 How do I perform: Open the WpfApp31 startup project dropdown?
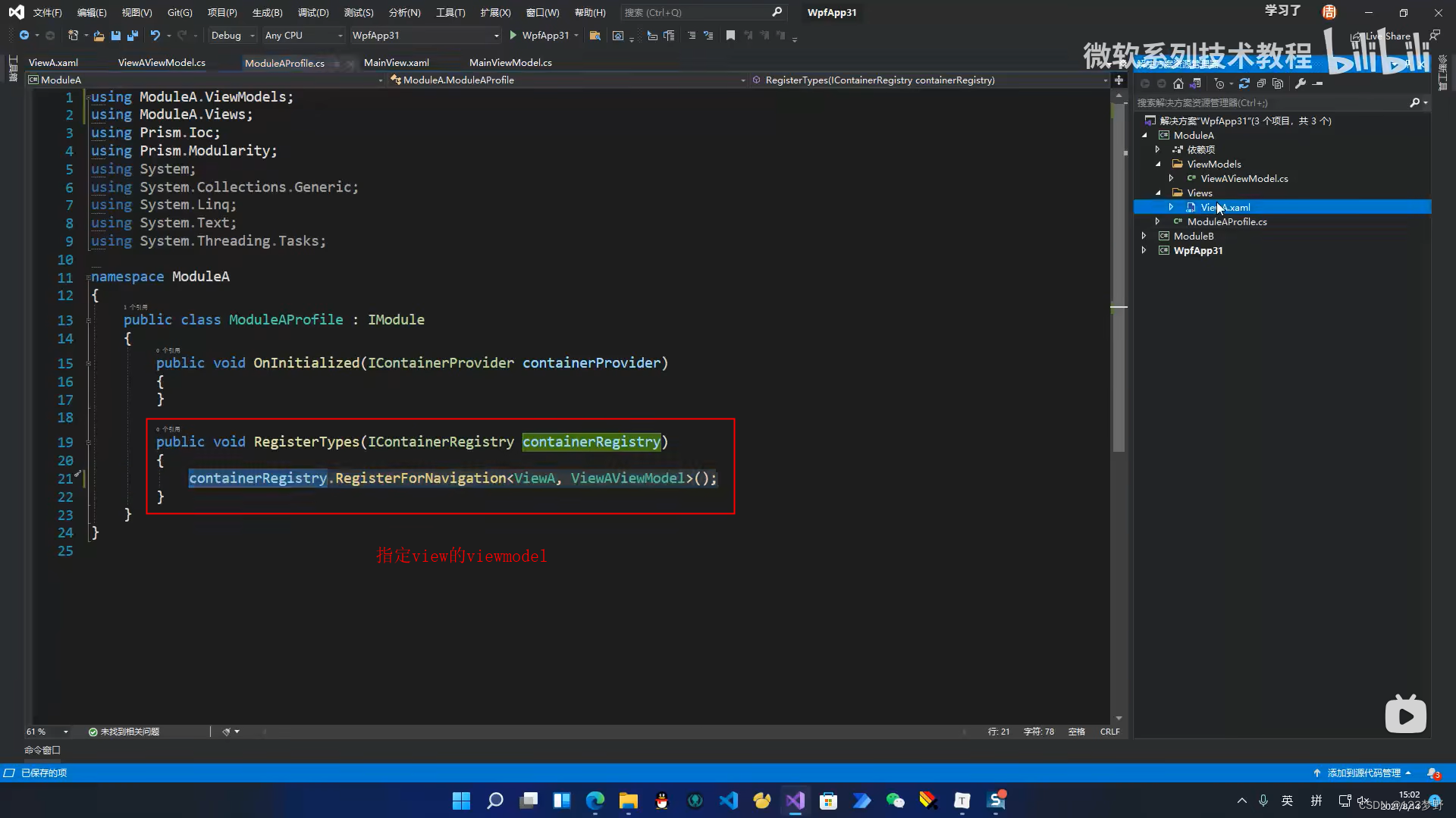(x=425, y=36)
